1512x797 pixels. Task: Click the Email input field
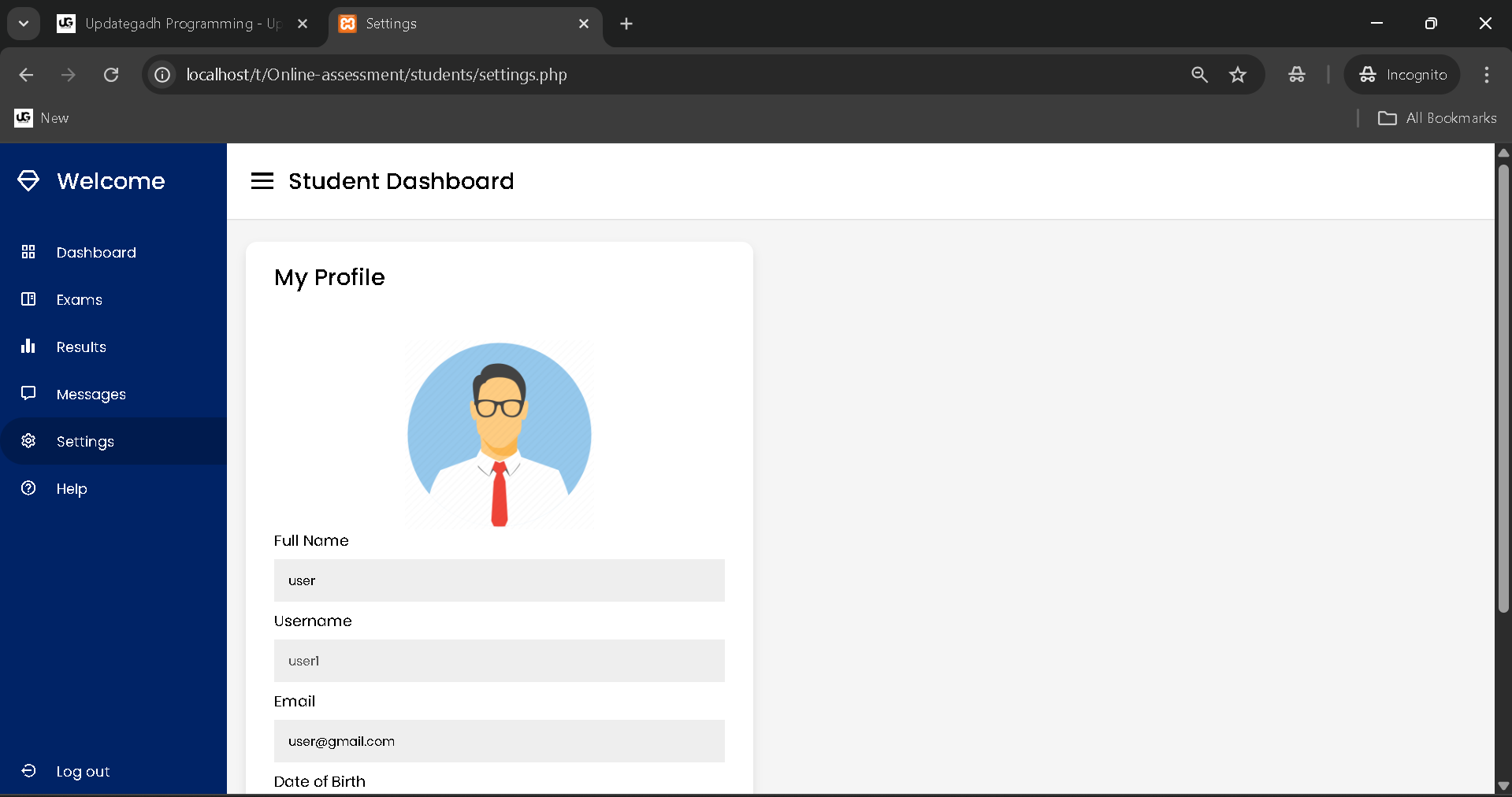[x=499, y=741]
